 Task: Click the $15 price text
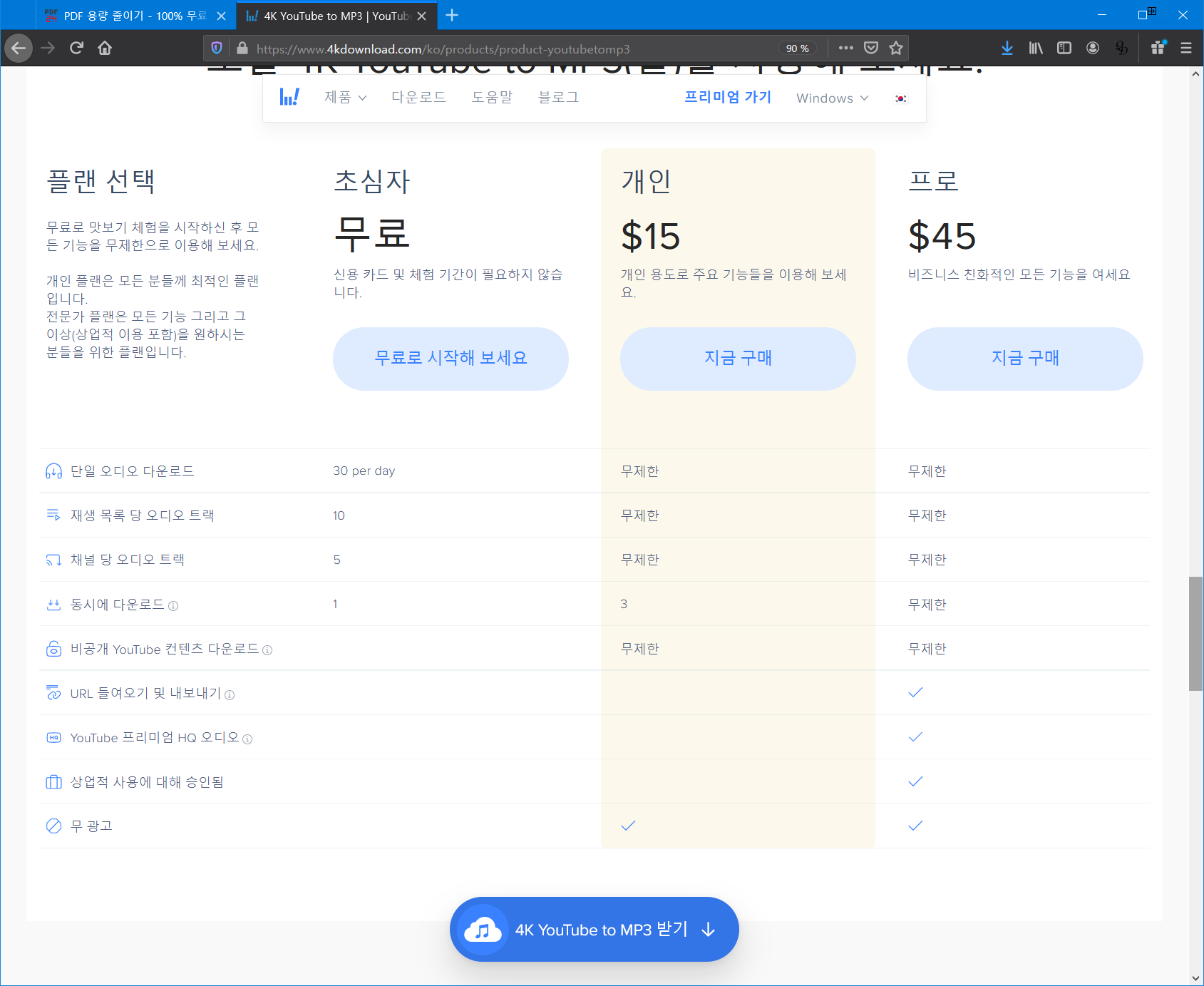pos(650,236)
